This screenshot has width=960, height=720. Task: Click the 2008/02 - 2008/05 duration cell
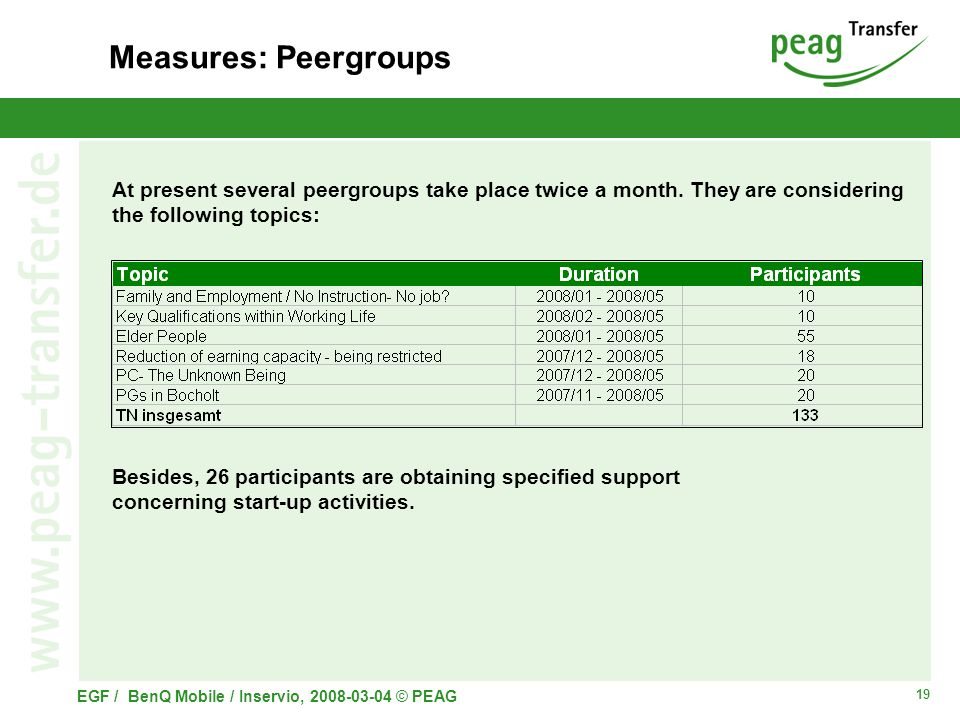599,317
